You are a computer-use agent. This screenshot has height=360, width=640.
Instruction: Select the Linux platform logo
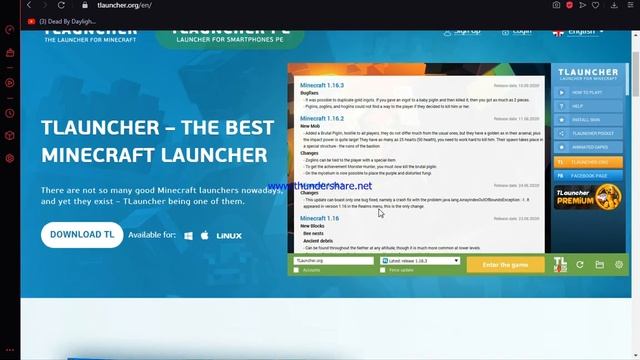(229, 236)
